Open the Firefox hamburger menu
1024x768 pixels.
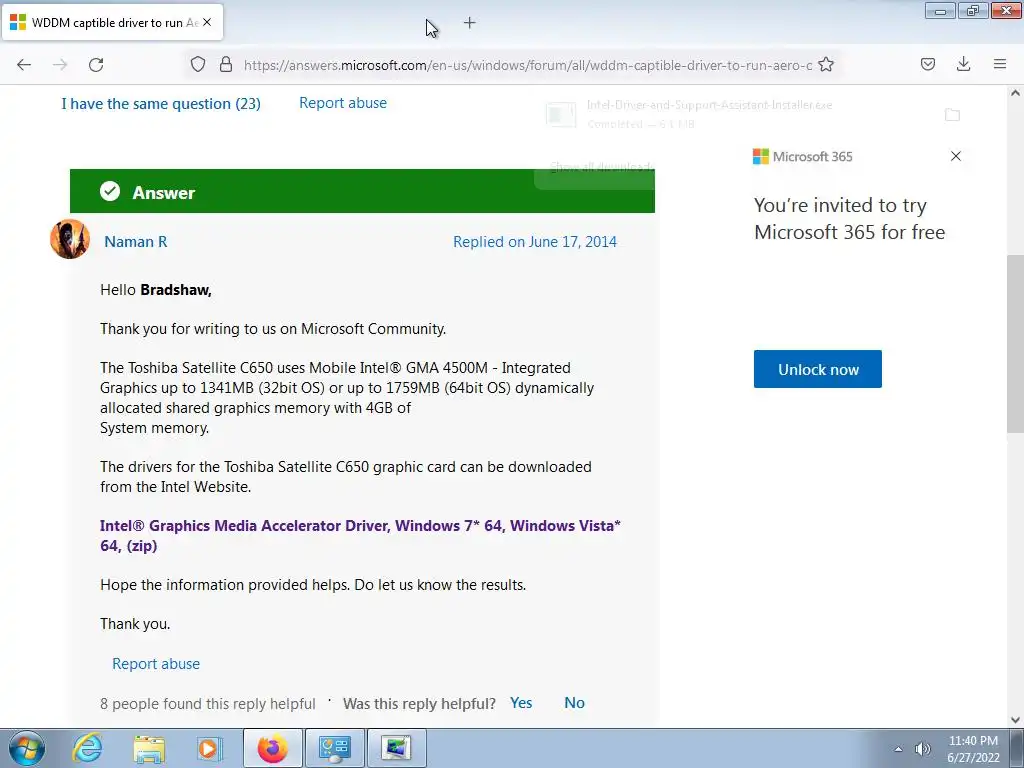click(1000, 64)
